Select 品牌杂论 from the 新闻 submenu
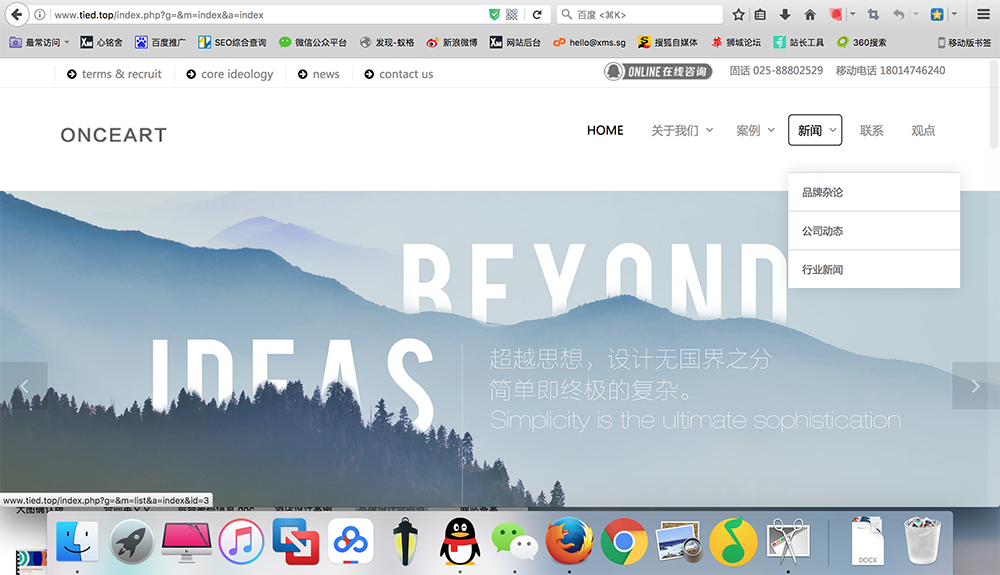This screenshot has height=575, width=1000. pos(823,192)
